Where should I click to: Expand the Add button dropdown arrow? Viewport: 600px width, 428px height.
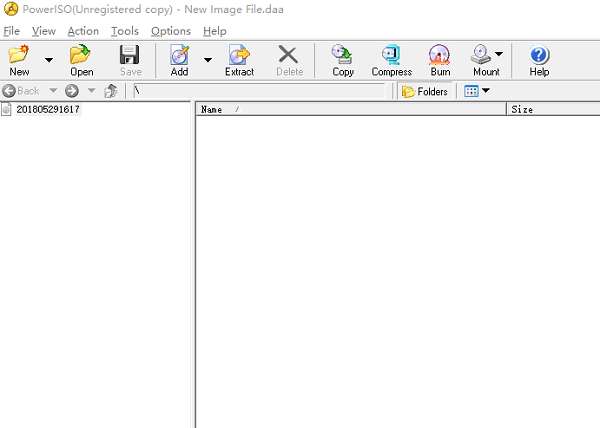coord(208,60)
